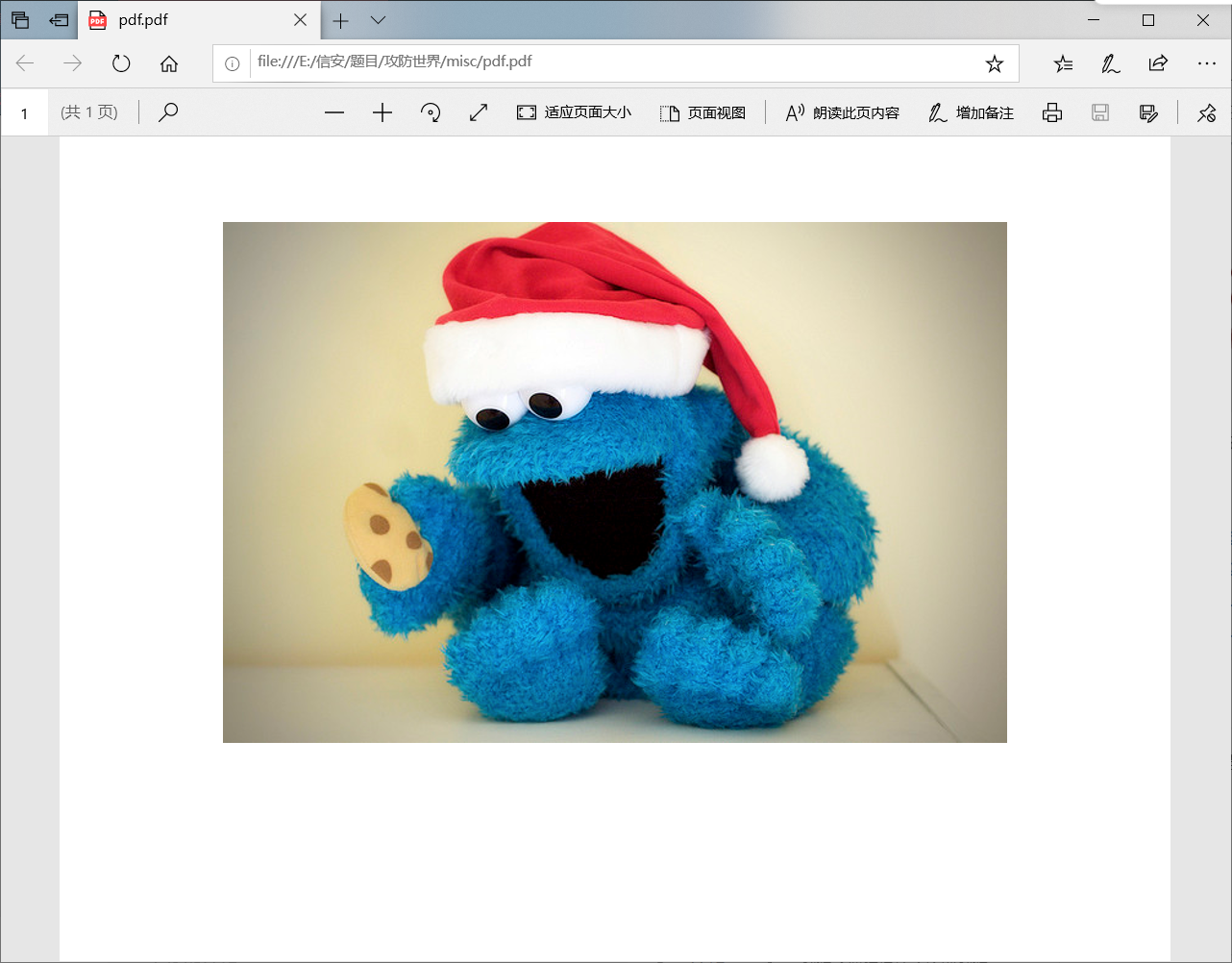Click 朗读此页内容 read aloud
1232x963 pixels.
point(842,112)
